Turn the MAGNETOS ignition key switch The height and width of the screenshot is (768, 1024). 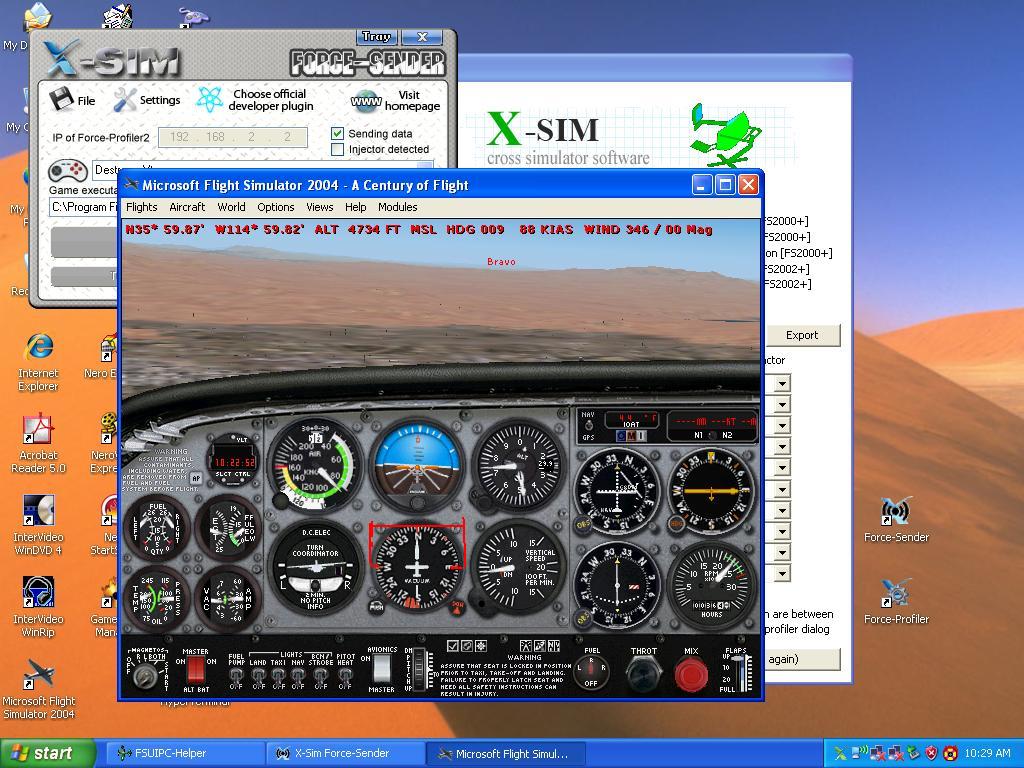(x=146, y=676)
